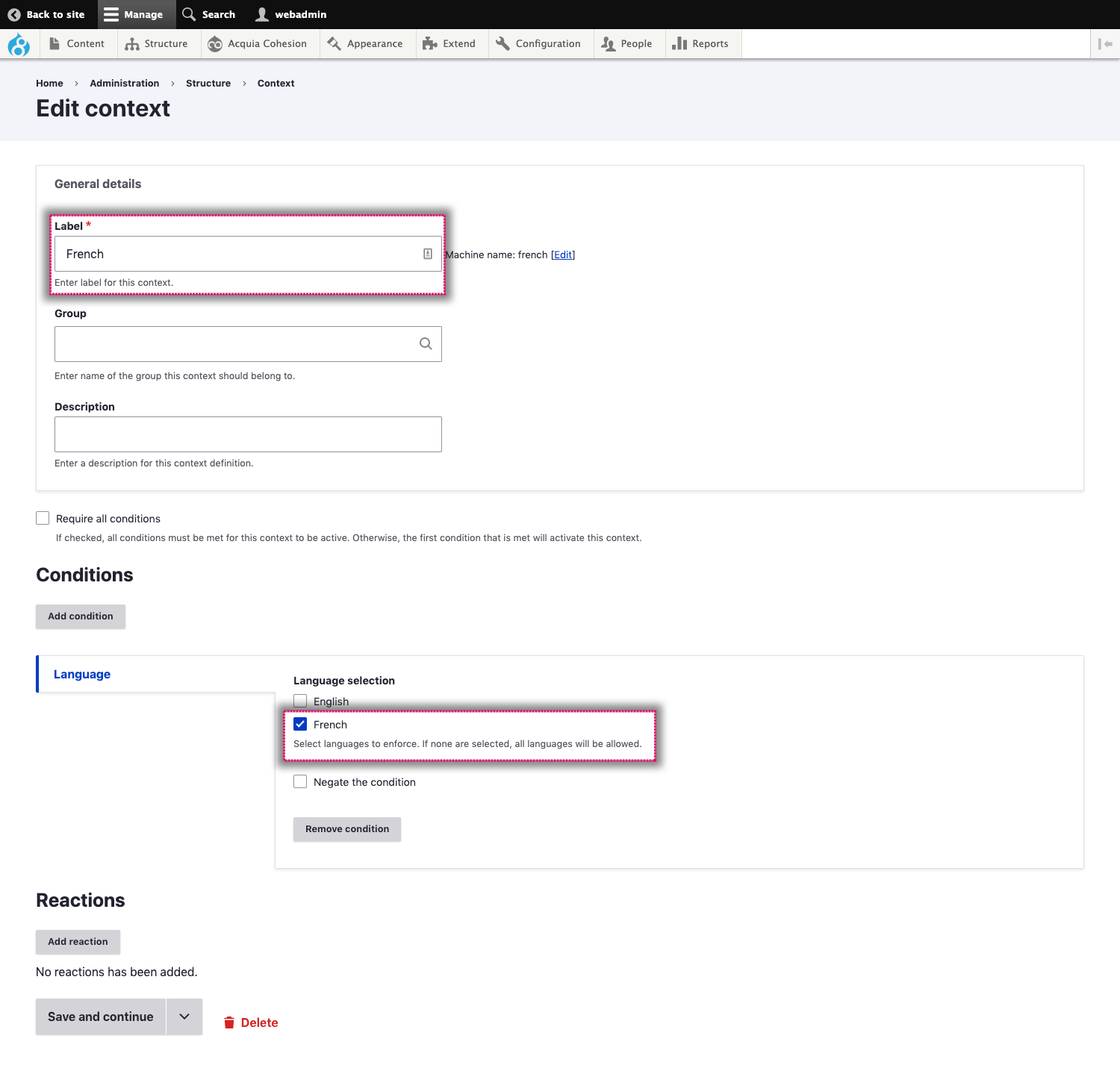Tick Negate the condition checkbox
The image size is (1120, 1065).
coord(300,781)
